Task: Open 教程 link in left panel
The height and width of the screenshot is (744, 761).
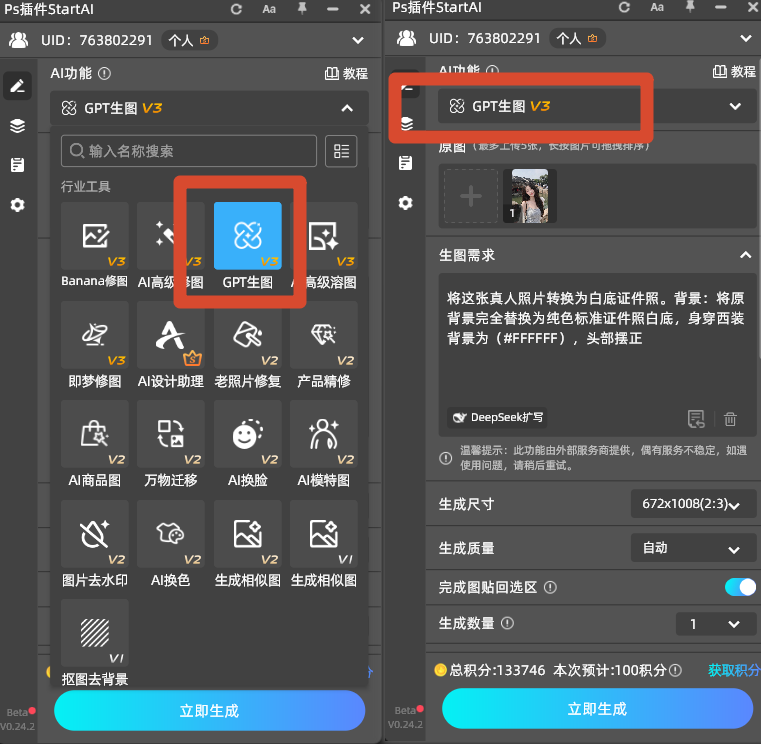Action: (x=347, y=73)
